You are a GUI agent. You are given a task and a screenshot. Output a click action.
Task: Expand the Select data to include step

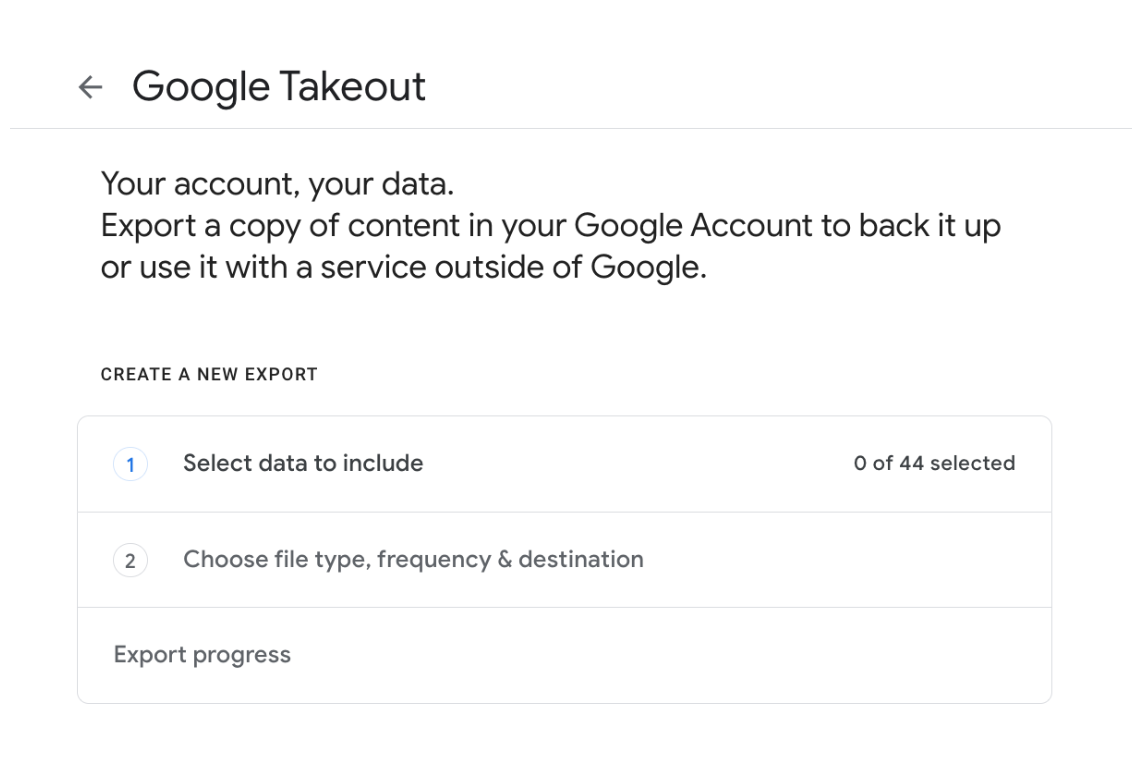coord(303,464)
